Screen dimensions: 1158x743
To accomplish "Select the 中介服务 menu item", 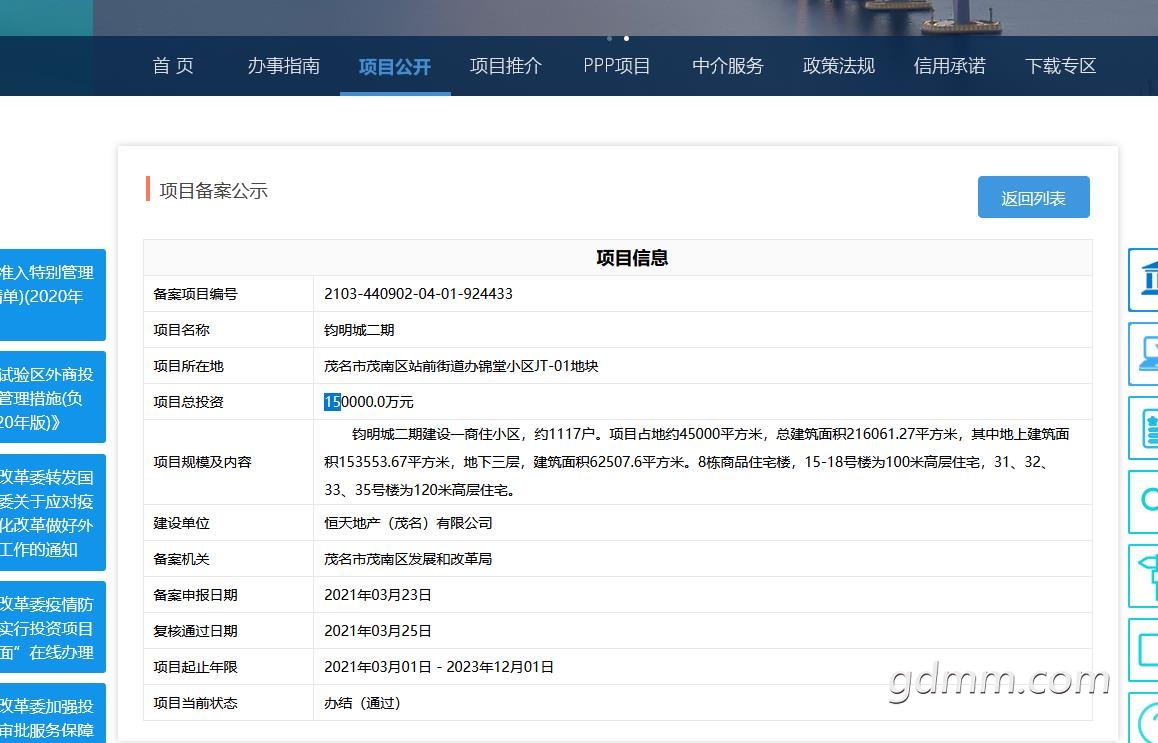I will click(728, 66).
